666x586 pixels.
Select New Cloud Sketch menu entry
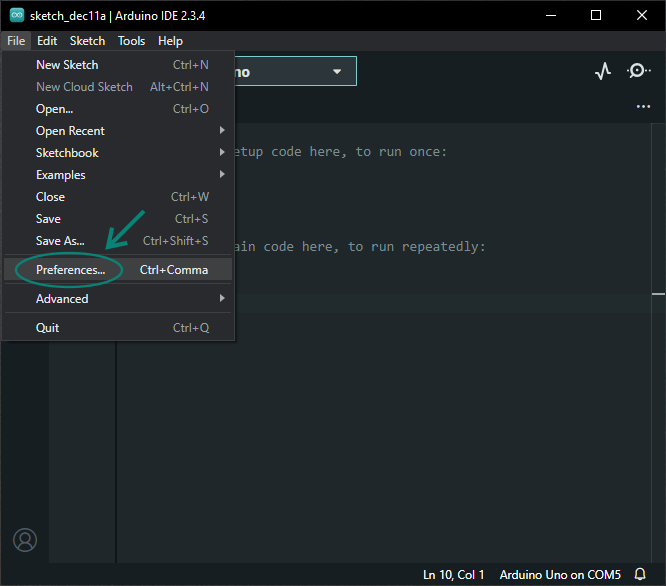point(118,87)
